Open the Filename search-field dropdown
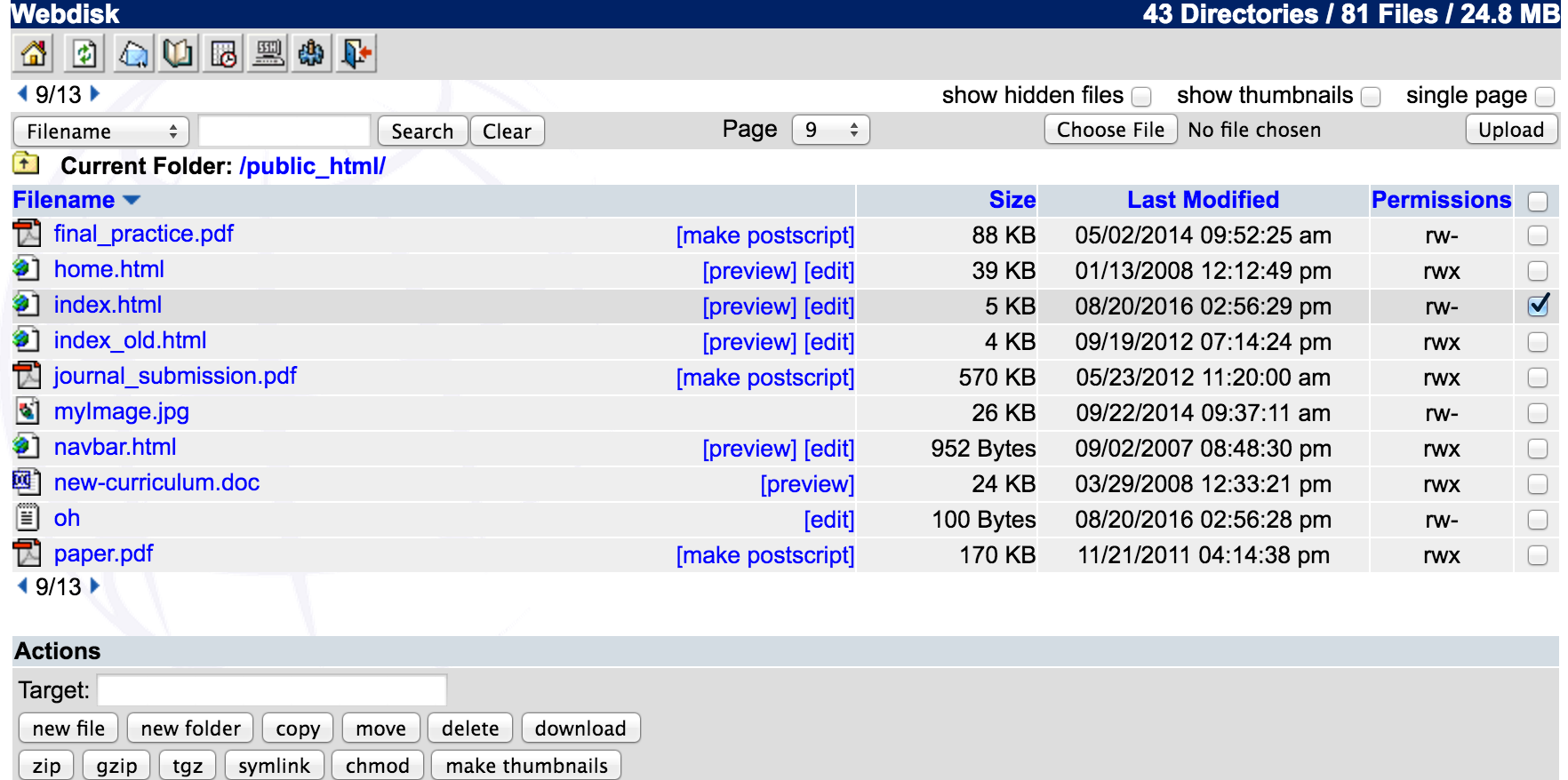1568x780 pixels. [x=101, y=131]
